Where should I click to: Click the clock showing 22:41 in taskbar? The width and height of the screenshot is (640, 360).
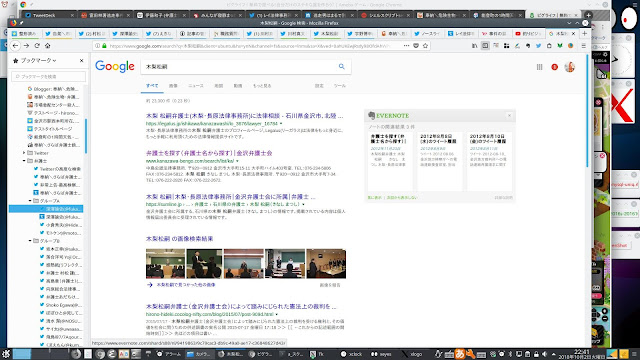tap(581, 353)
